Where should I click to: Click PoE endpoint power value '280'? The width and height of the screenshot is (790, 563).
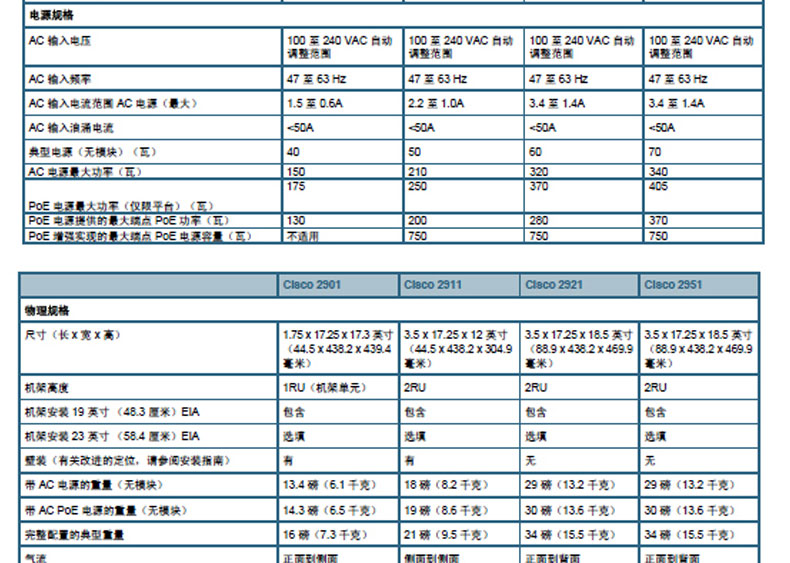coord(539,220)
